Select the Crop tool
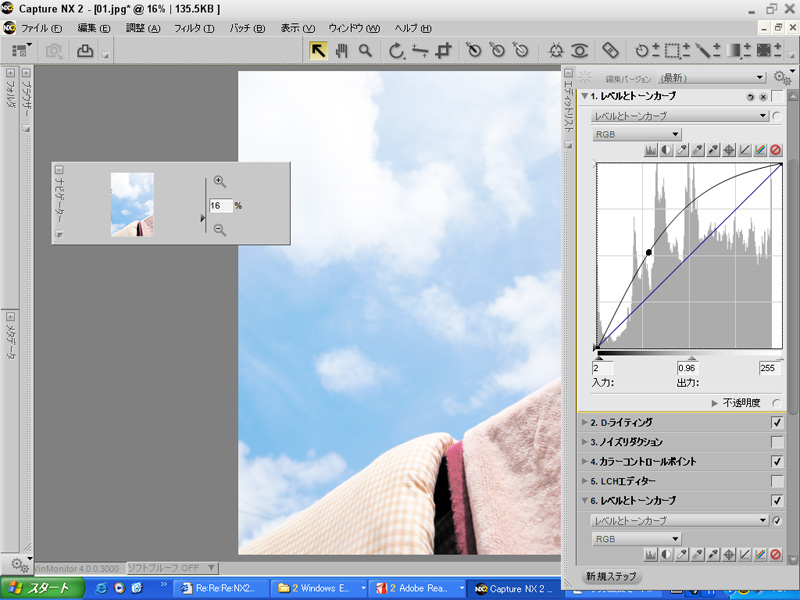Image resolution: width=800 pixels, height=600 pixels. (445, 50)
